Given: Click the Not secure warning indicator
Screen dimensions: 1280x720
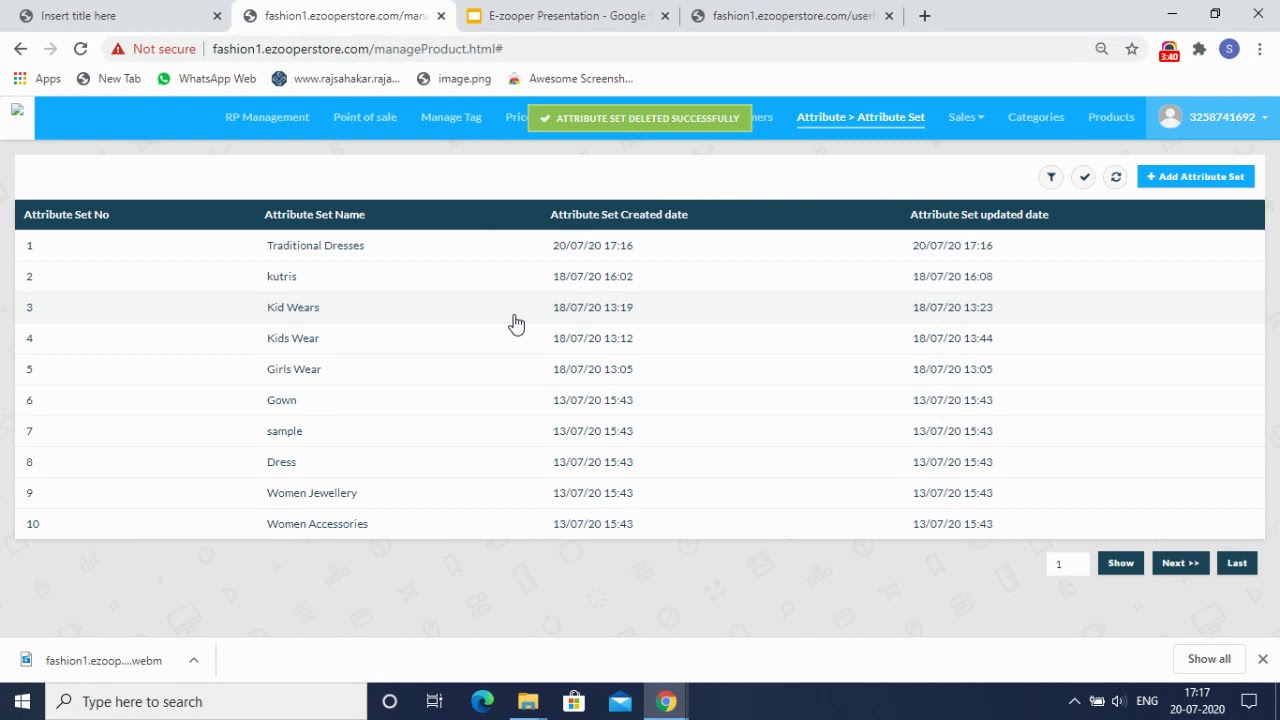Looking at the screenshot, I should coord(153,48).
